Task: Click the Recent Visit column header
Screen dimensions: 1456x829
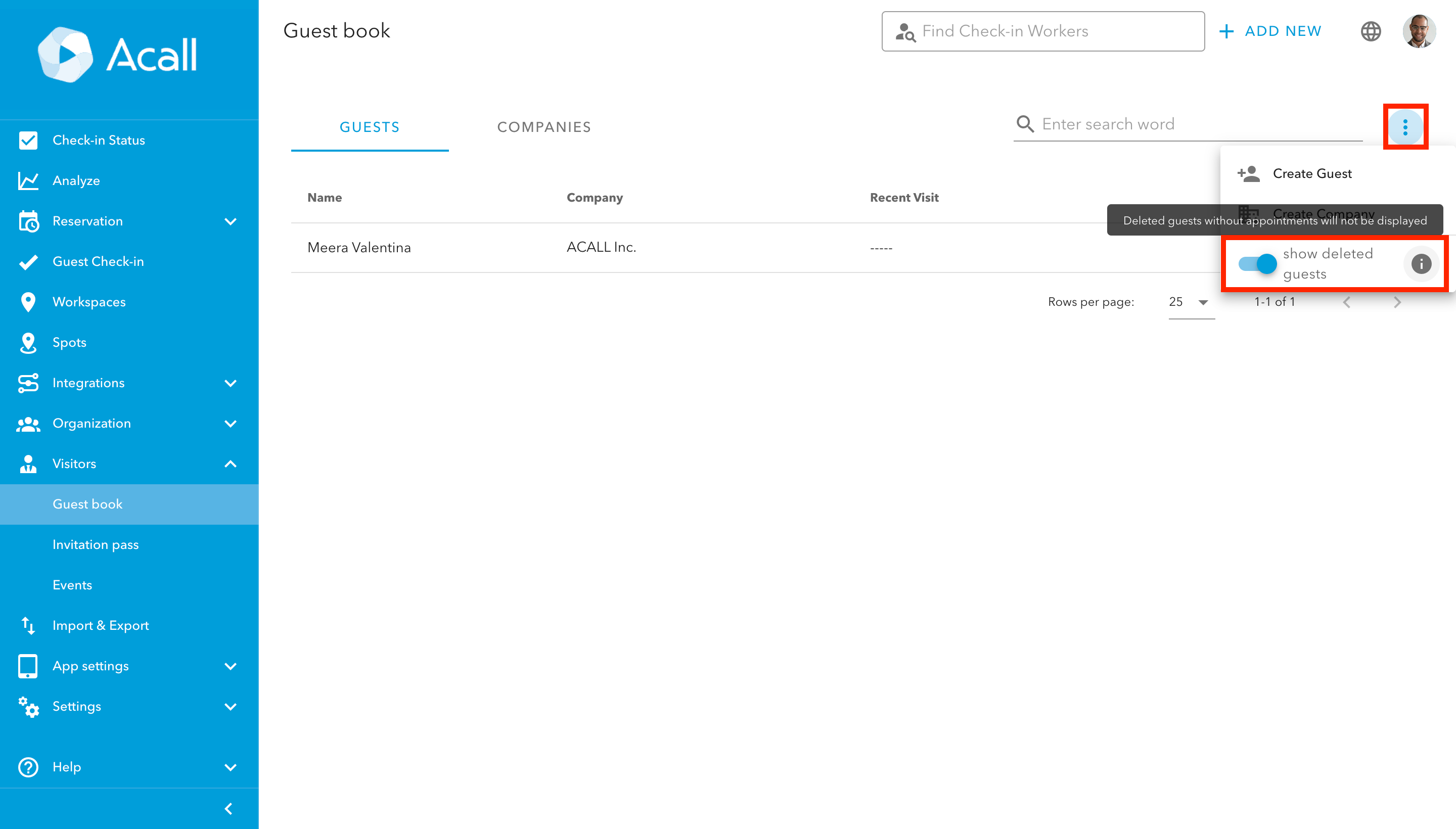Action: (903, 198)
